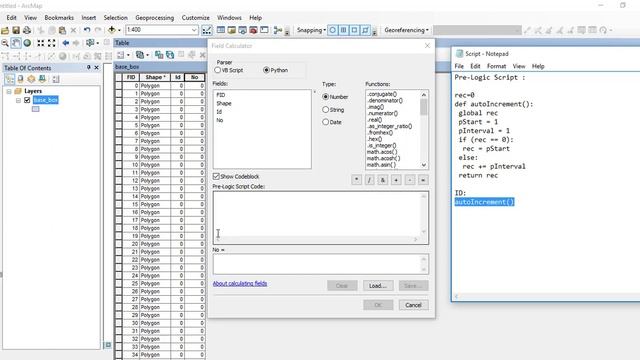Image resolution: width=640 pixels, height=360 pixels.
Task: Click the Fixed Zoom Out icon
Action: coord(51,43)
